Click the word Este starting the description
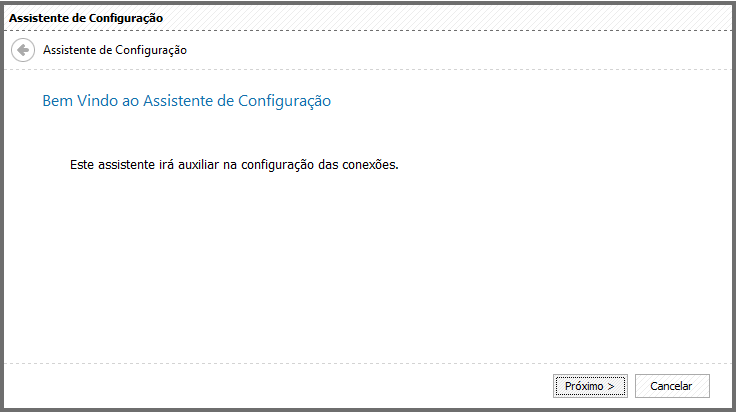 82,165
